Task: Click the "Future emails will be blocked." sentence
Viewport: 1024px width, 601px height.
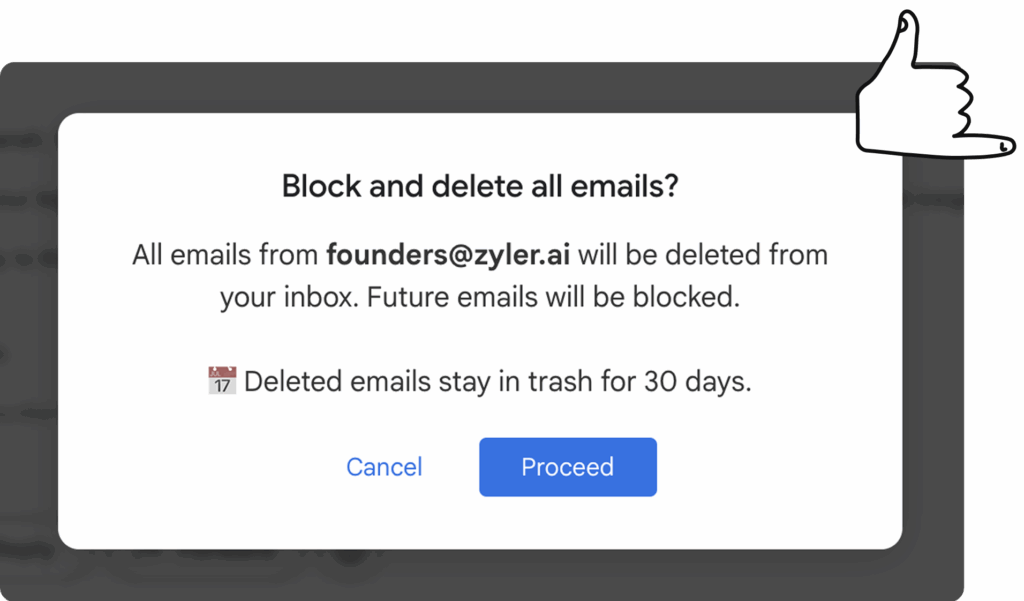Action: [553, 297]
